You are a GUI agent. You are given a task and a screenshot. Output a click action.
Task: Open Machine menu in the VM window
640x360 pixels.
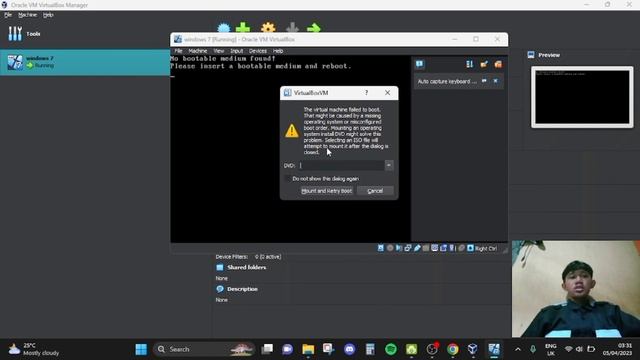pos(198,51)
